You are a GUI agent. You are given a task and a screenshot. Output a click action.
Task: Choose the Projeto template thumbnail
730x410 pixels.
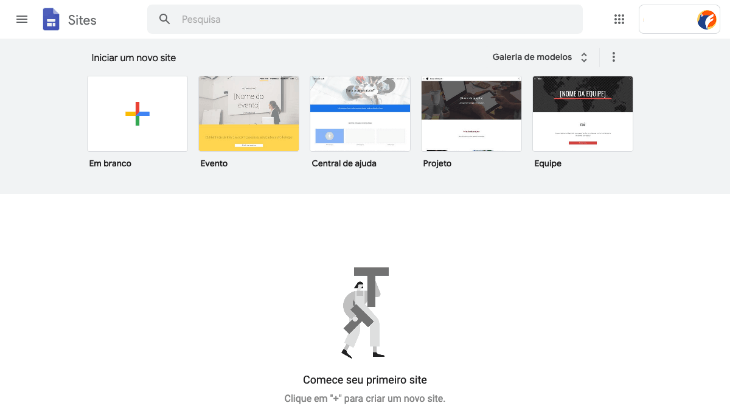tap(471, 114)
